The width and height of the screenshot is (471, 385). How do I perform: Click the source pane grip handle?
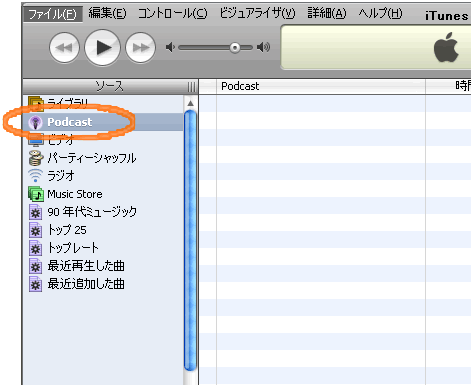coord(192,87)
